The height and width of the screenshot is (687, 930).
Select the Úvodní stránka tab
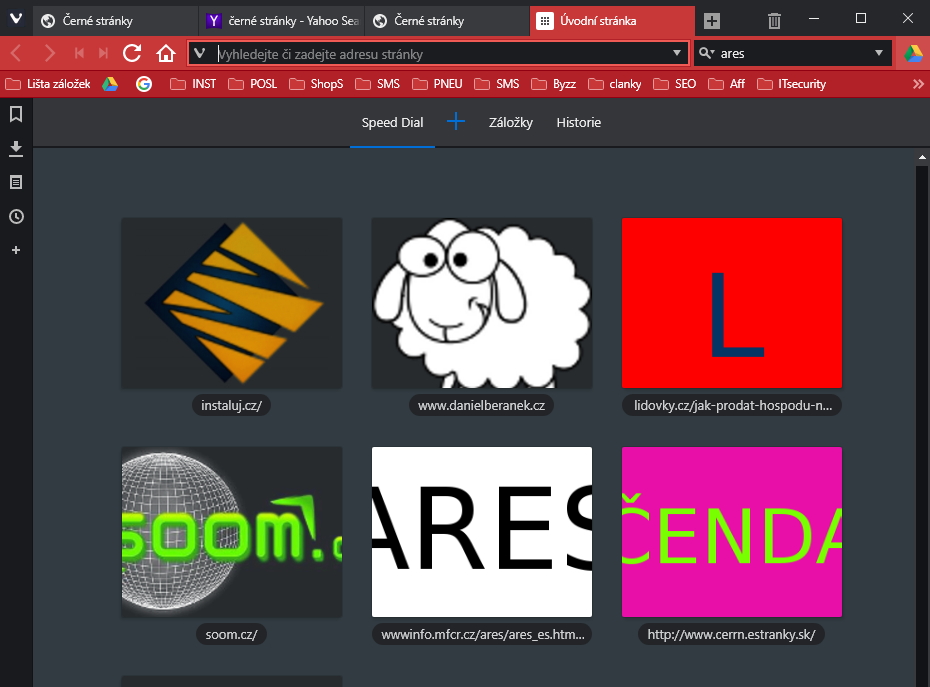[612, 21]
